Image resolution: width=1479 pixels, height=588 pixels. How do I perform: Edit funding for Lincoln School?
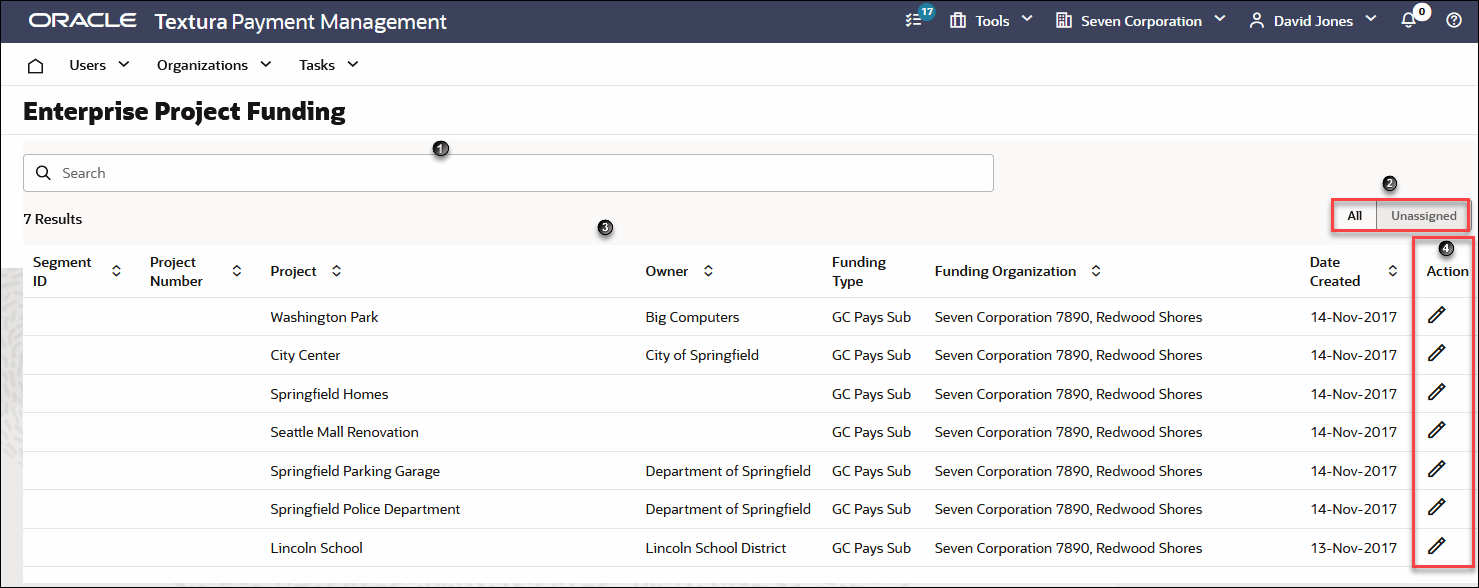1437,546
